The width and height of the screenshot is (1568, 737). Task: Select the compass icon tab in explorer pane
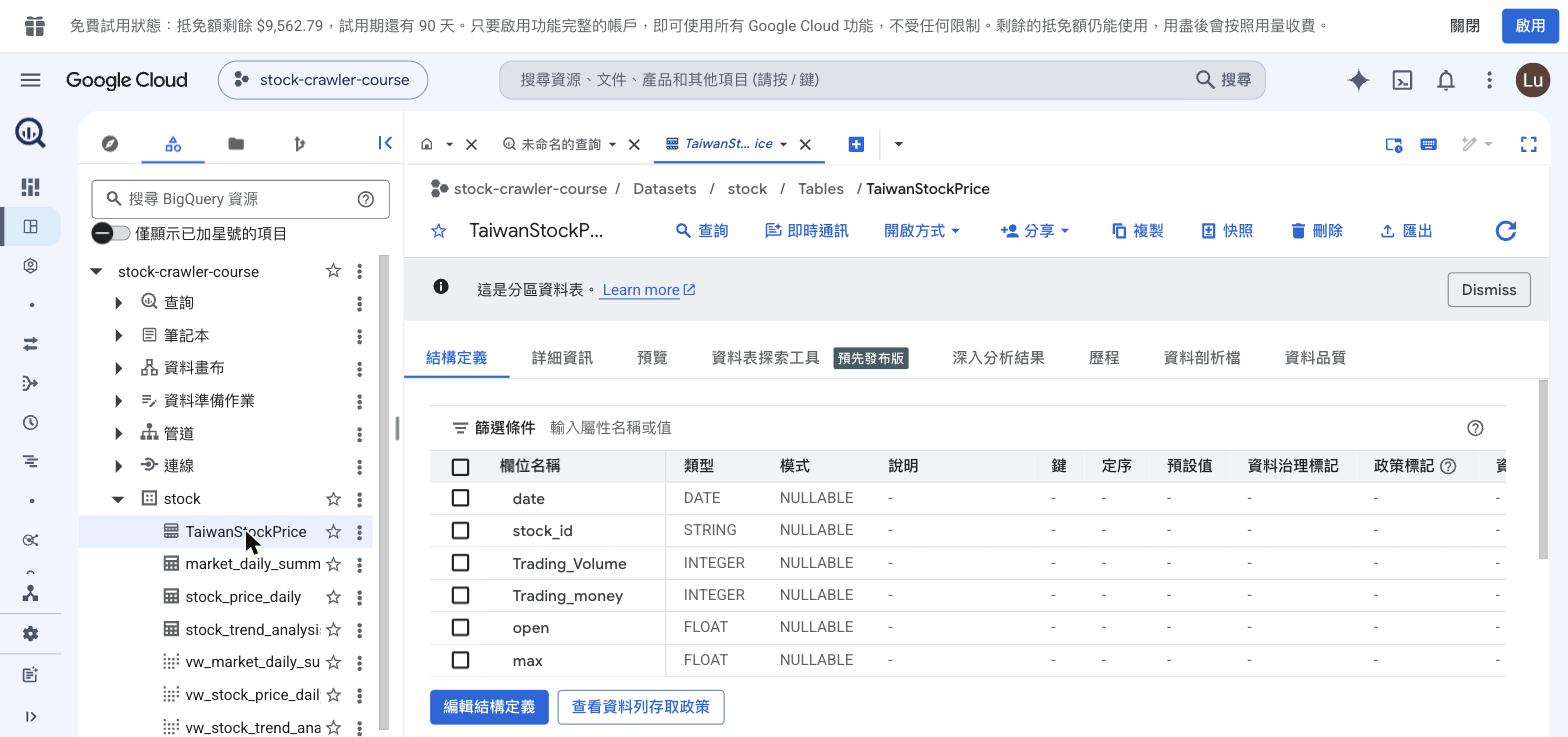tap(110, 144)
